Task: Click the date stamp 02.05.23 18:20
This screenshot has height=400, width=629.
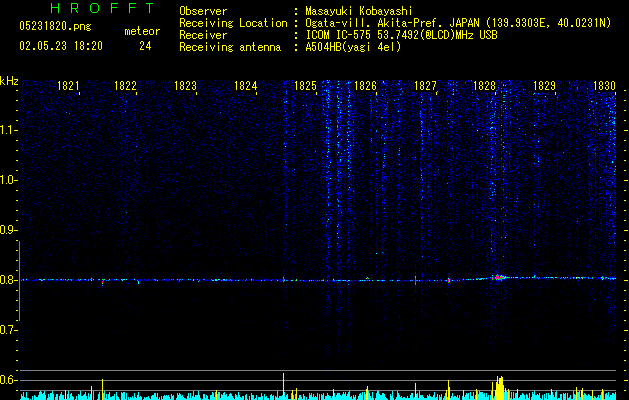Action: pyautogui.click(x=61, y=46)
